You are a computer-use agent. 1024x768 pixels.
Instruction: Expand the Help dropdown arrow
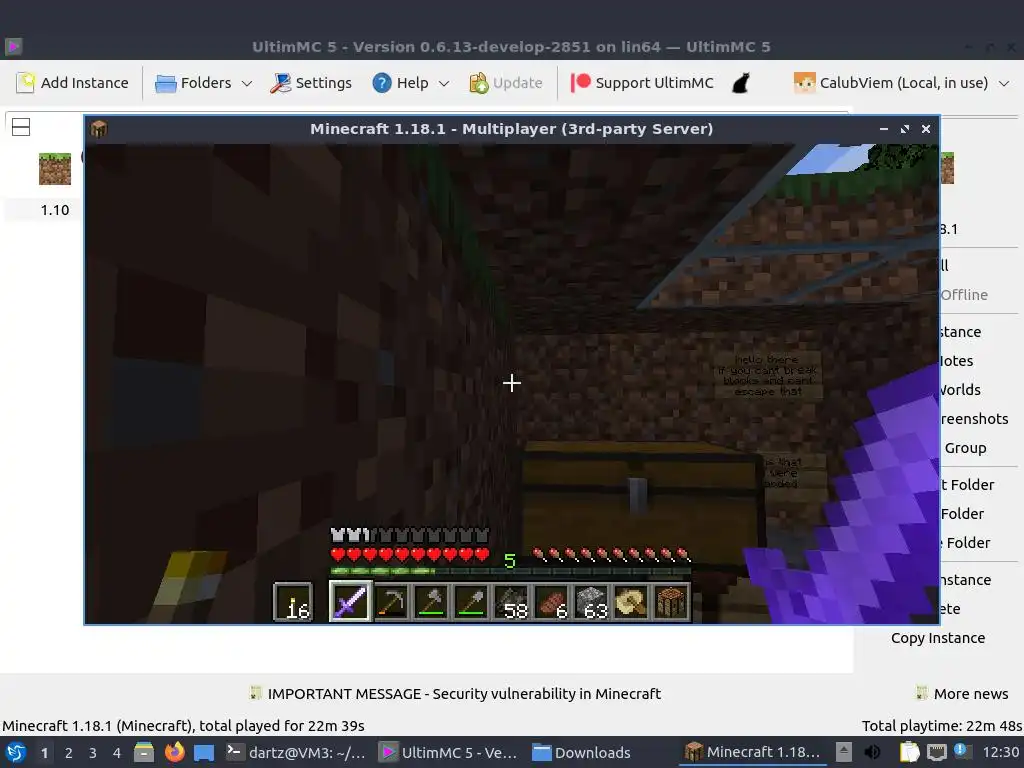tap(444, 84)
